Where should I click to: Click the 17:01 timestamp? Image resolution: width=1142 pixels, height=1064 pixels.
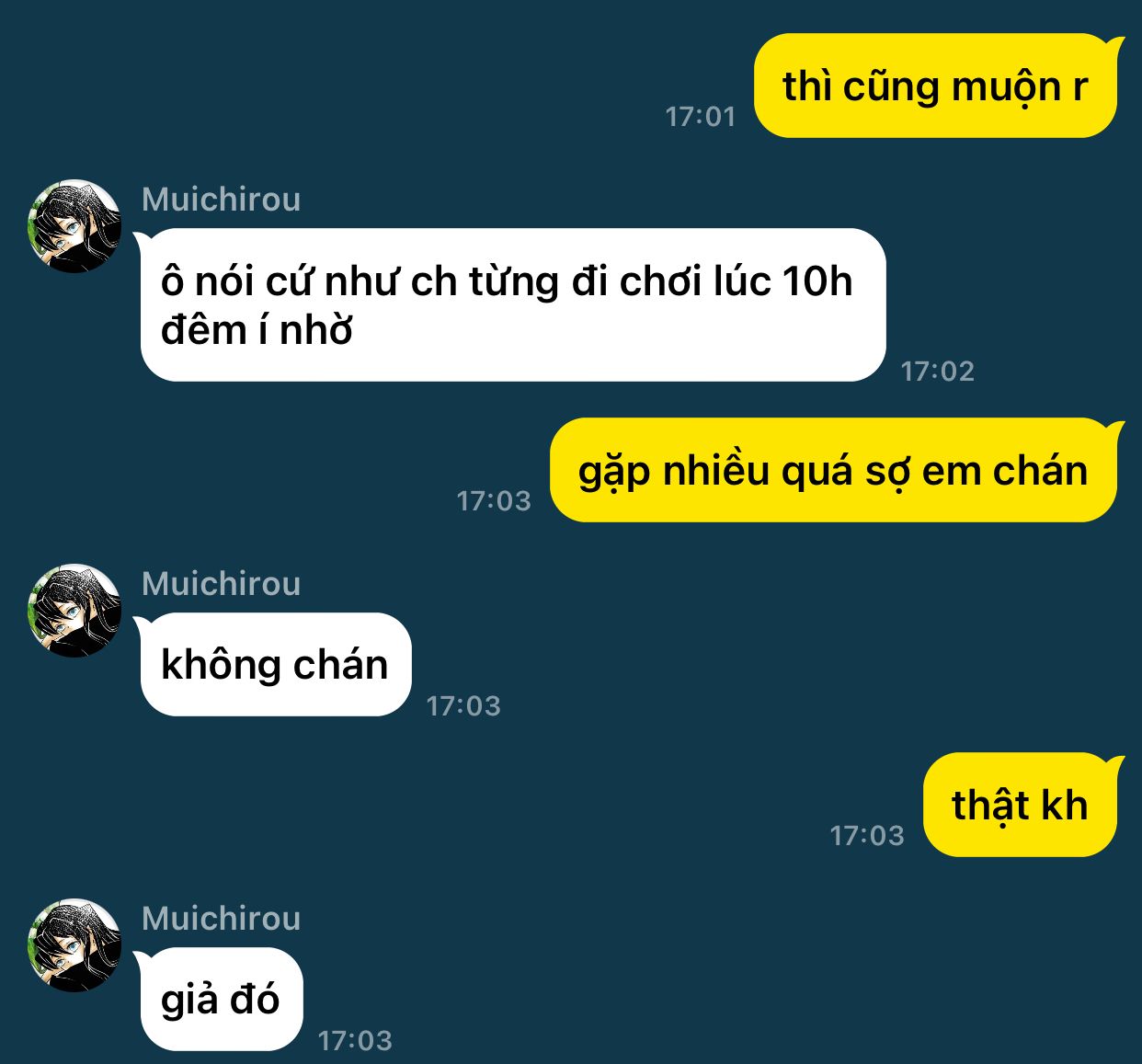[701, 117]
